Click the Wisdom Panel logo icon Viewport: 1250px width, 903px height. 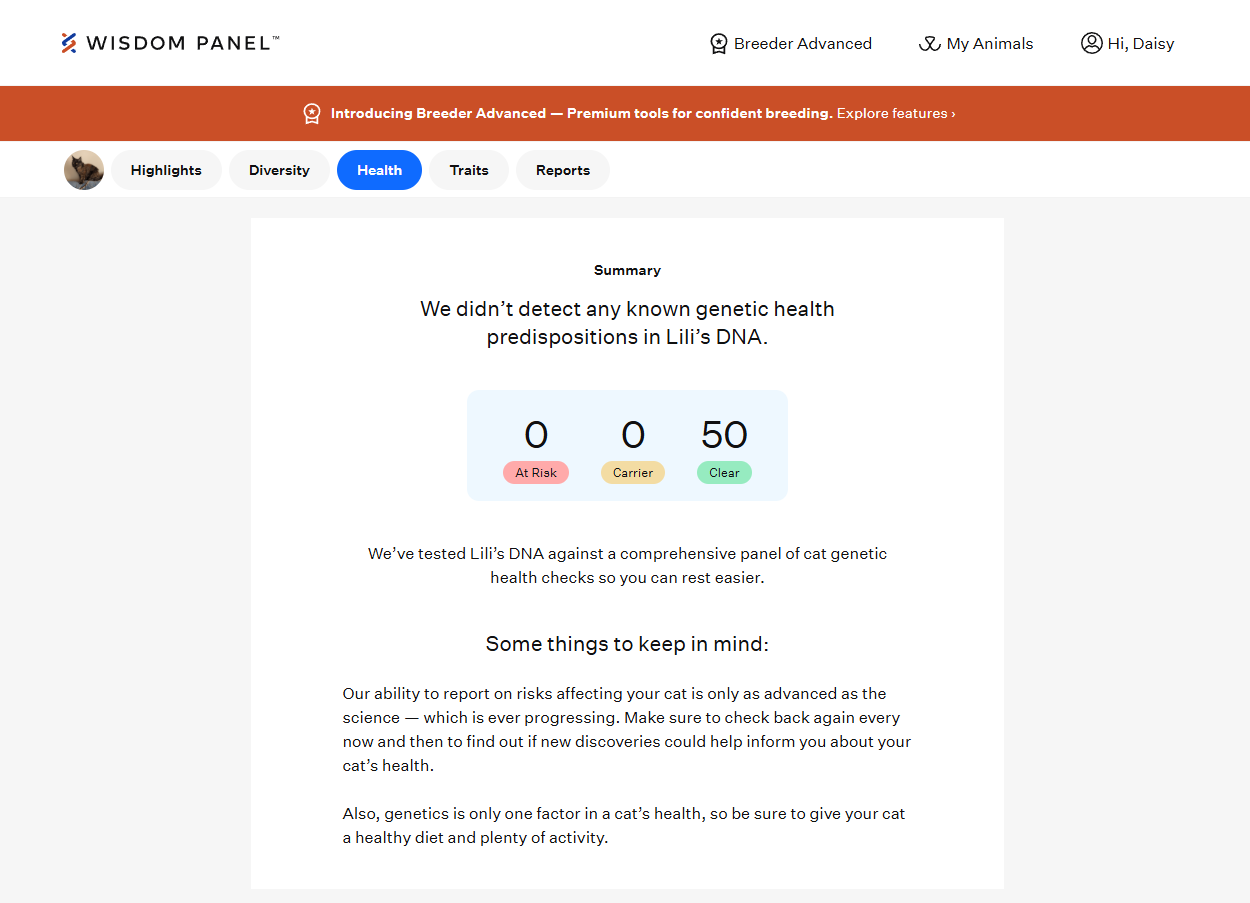pos(69,43)
